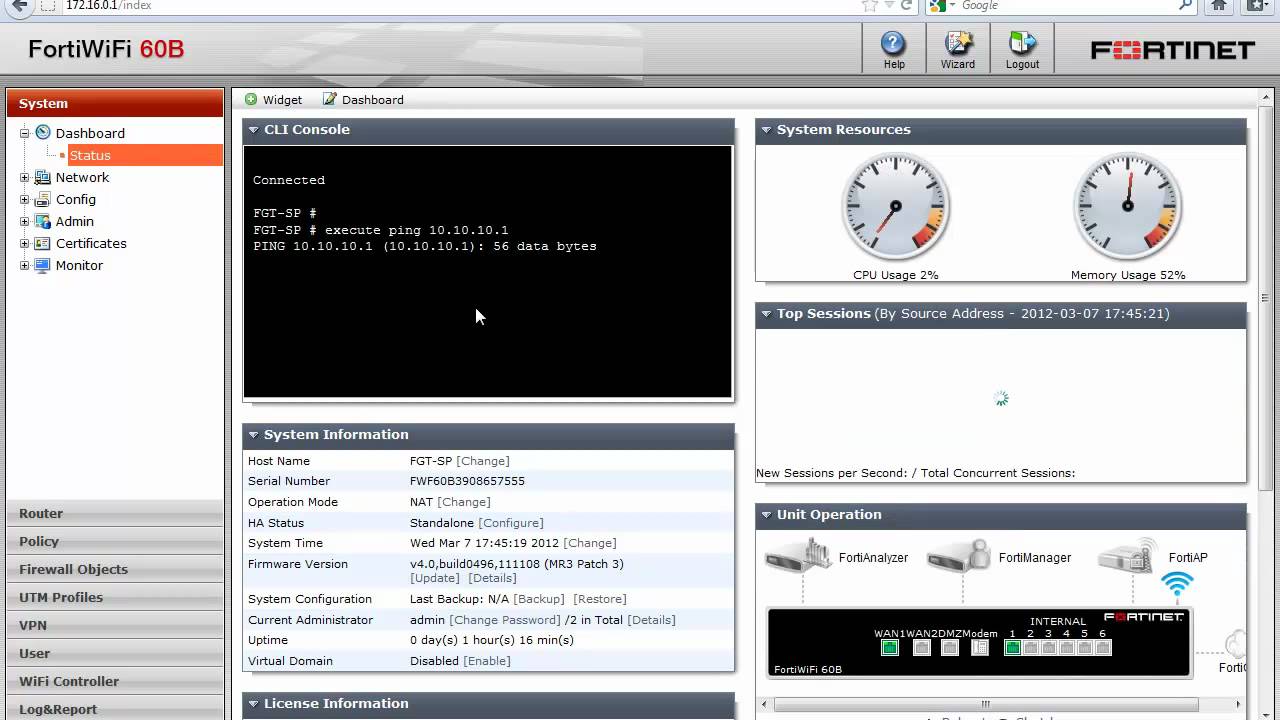
Task: Select Status under Dashboard
Action: [145, 155]
